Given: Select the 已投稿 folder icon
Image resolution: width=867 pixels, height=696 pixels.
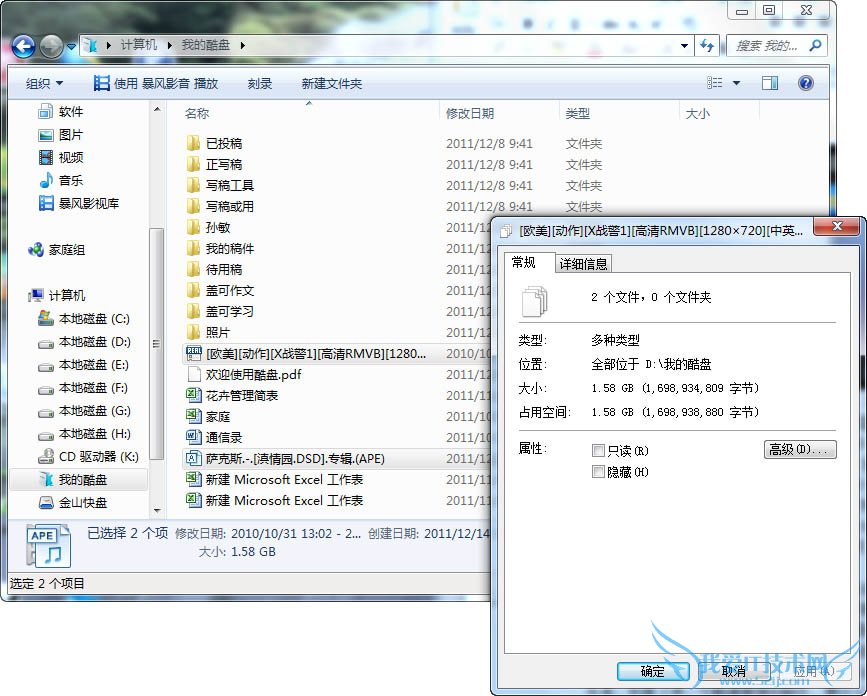Looking at the screenshot, I should click(x=193, y=143).
